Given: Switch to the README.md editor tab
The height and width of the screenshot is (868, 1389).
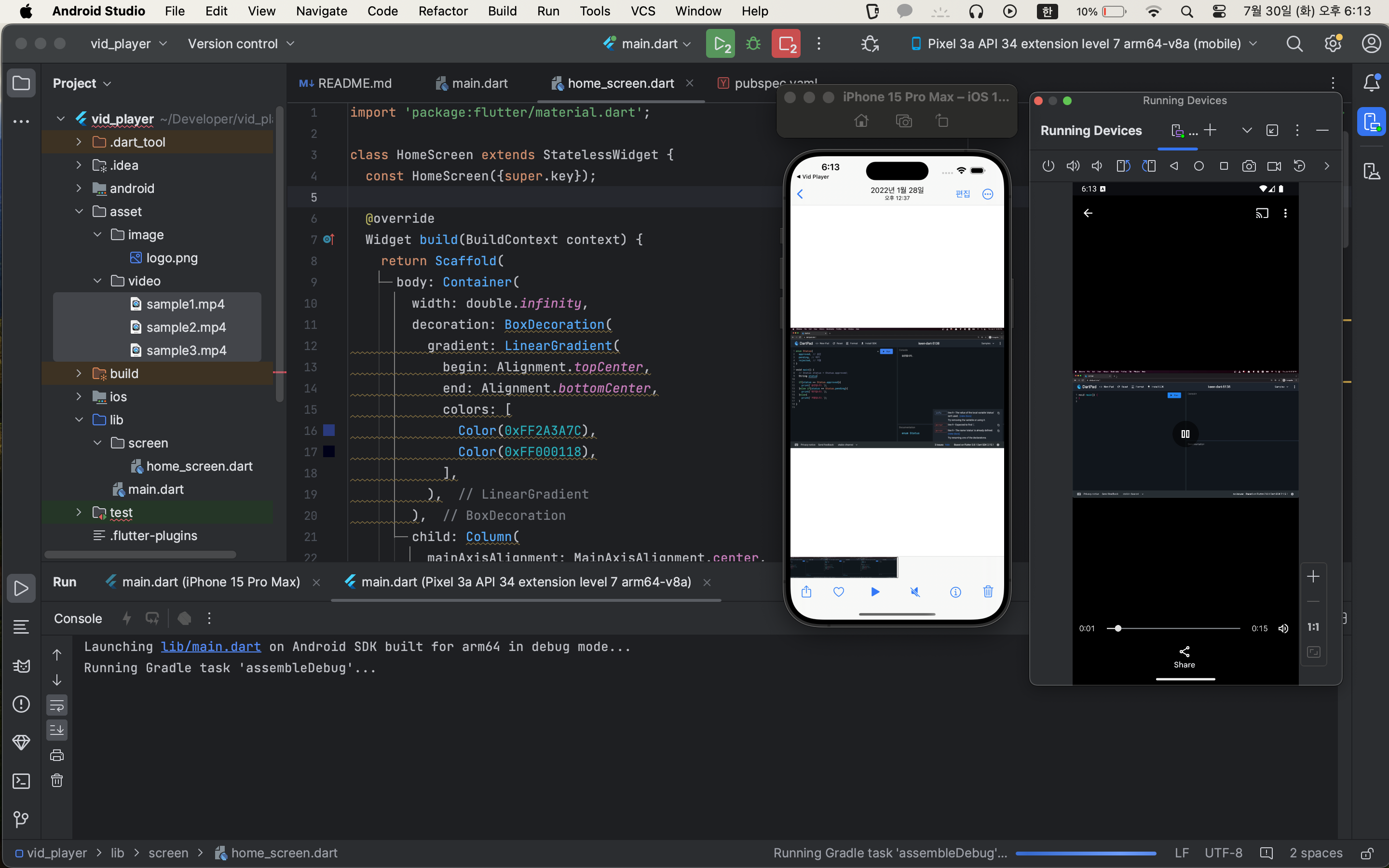Looking at the screenshot, I should point(345,83).
